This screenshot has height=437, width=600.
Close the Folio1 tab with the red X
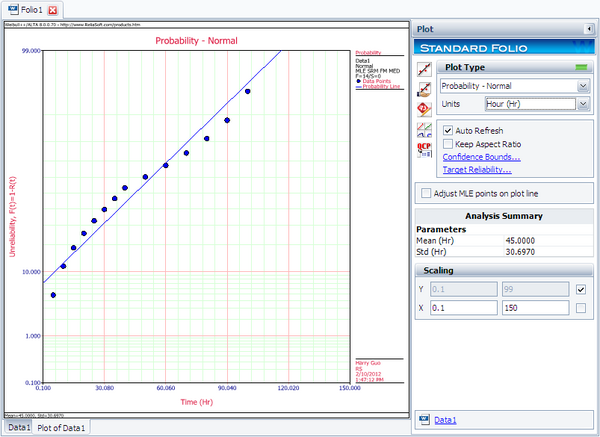(53, 10)
